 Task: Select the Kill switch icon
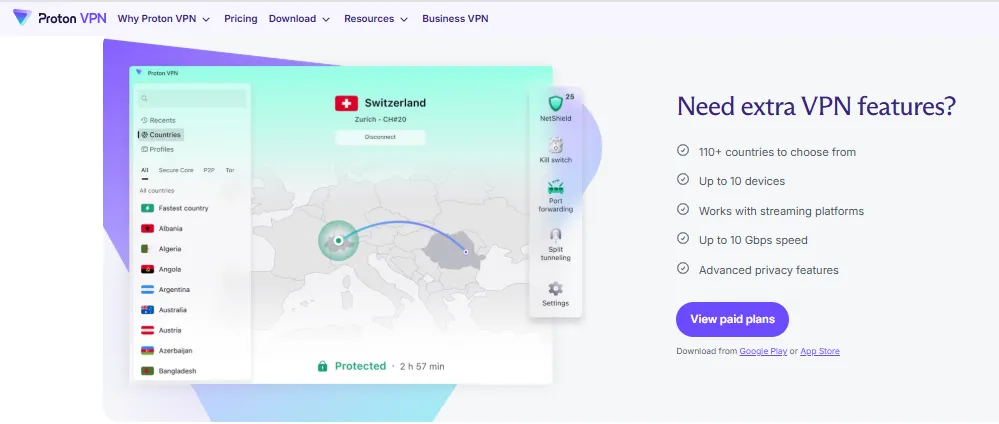(556, 145)
